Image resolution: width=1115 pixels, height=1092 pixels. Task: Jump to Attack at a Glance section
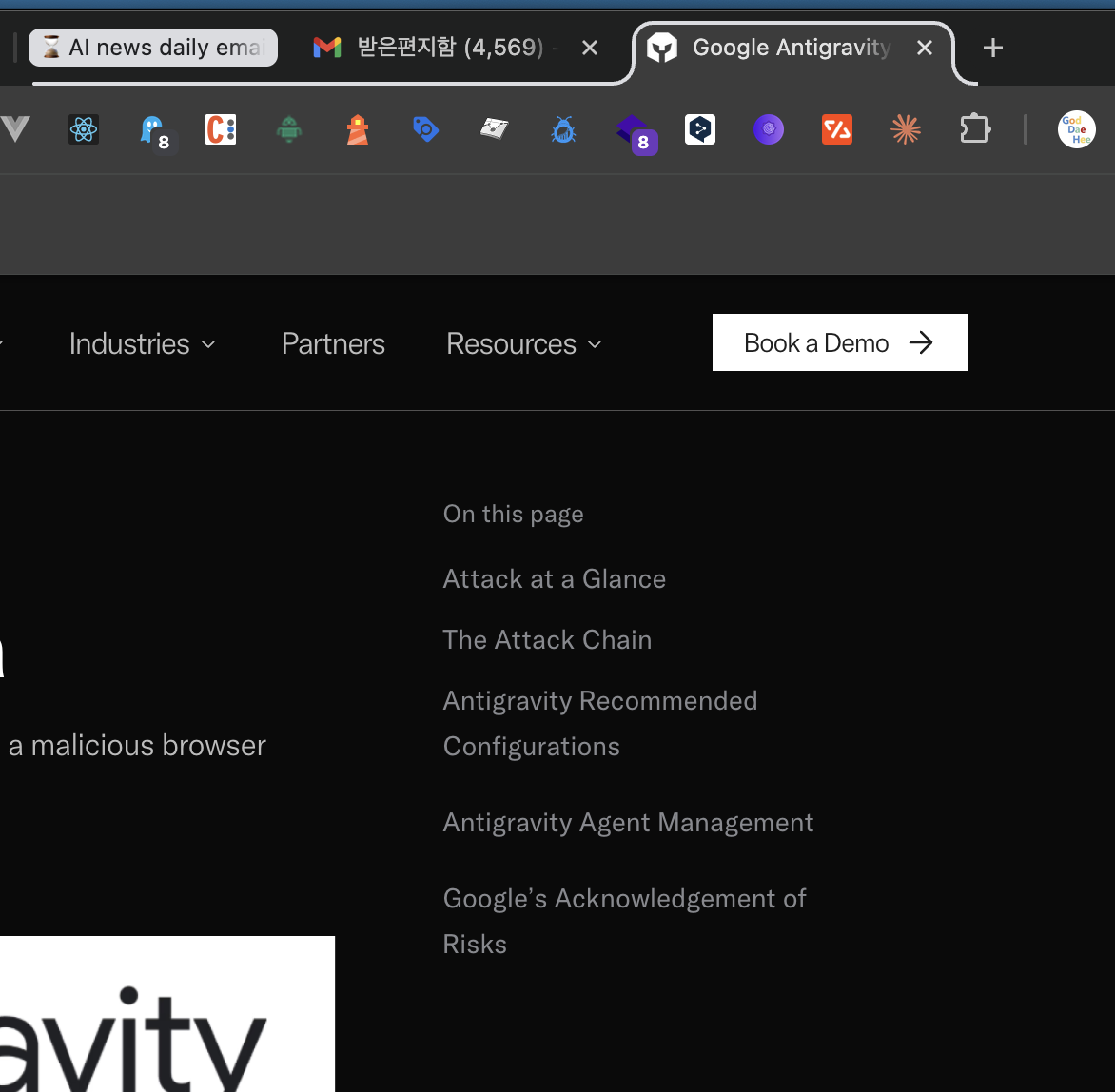(x=554, y=578)
